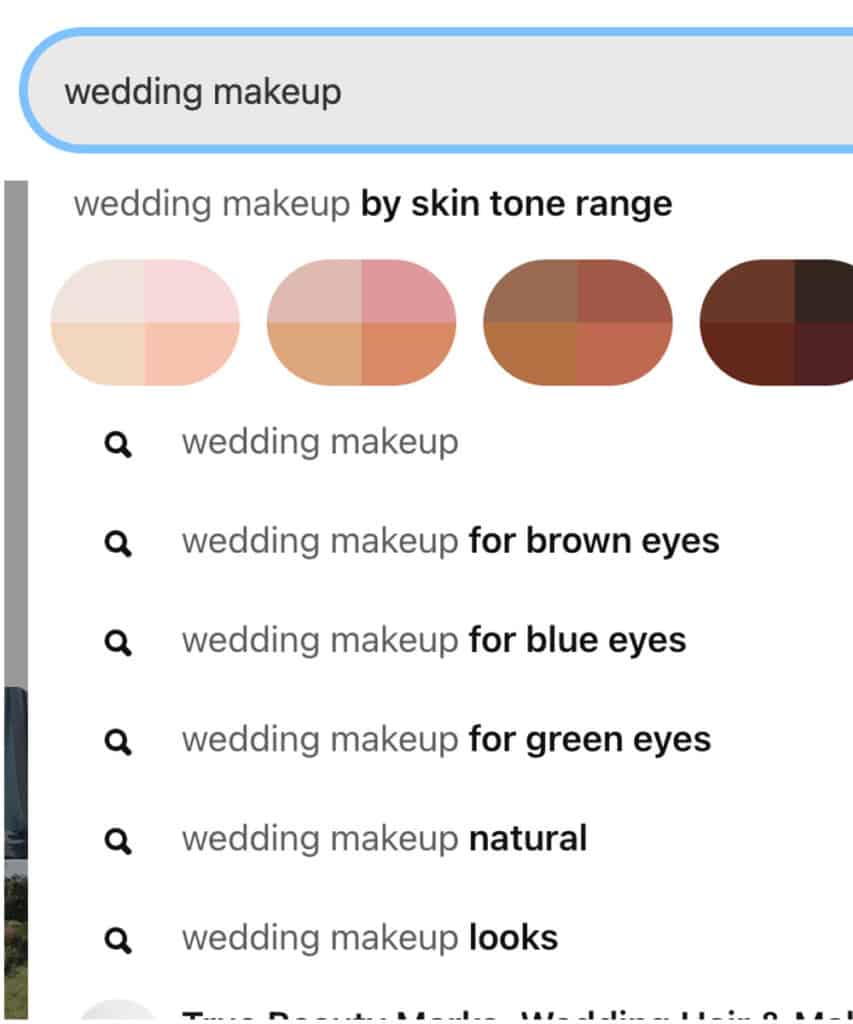This screenshot has height=1024, width=853.
Task: Click search icon next to "natural" suggestion
Action: (x=118, y=840)
